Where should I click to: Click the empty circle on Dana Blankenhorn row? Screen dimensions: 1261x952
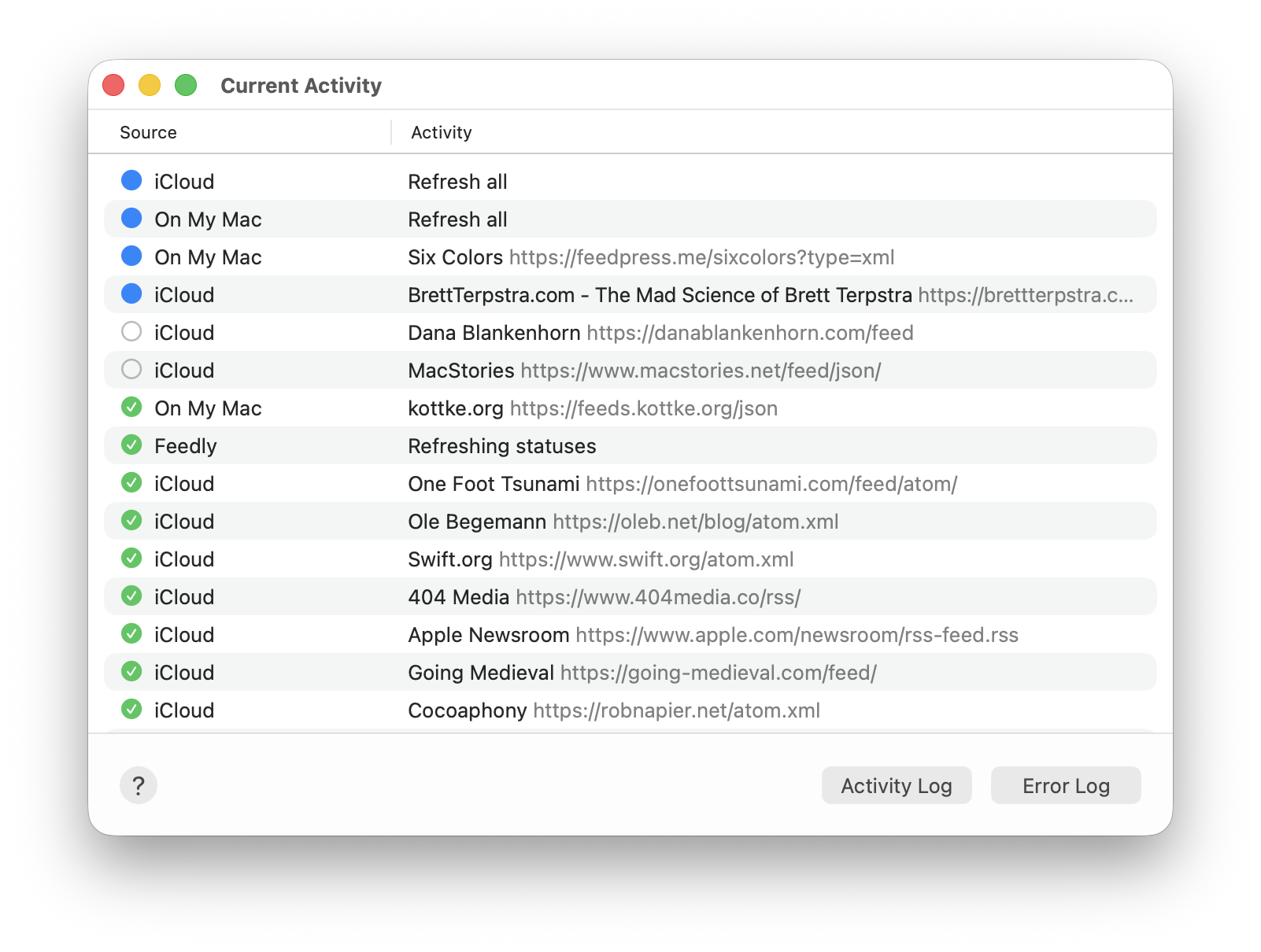131,331
